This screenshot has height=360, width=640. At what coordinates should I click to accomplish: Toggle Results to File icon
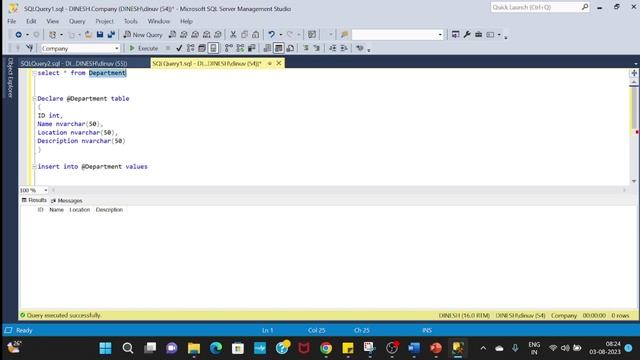click(290, 48)
